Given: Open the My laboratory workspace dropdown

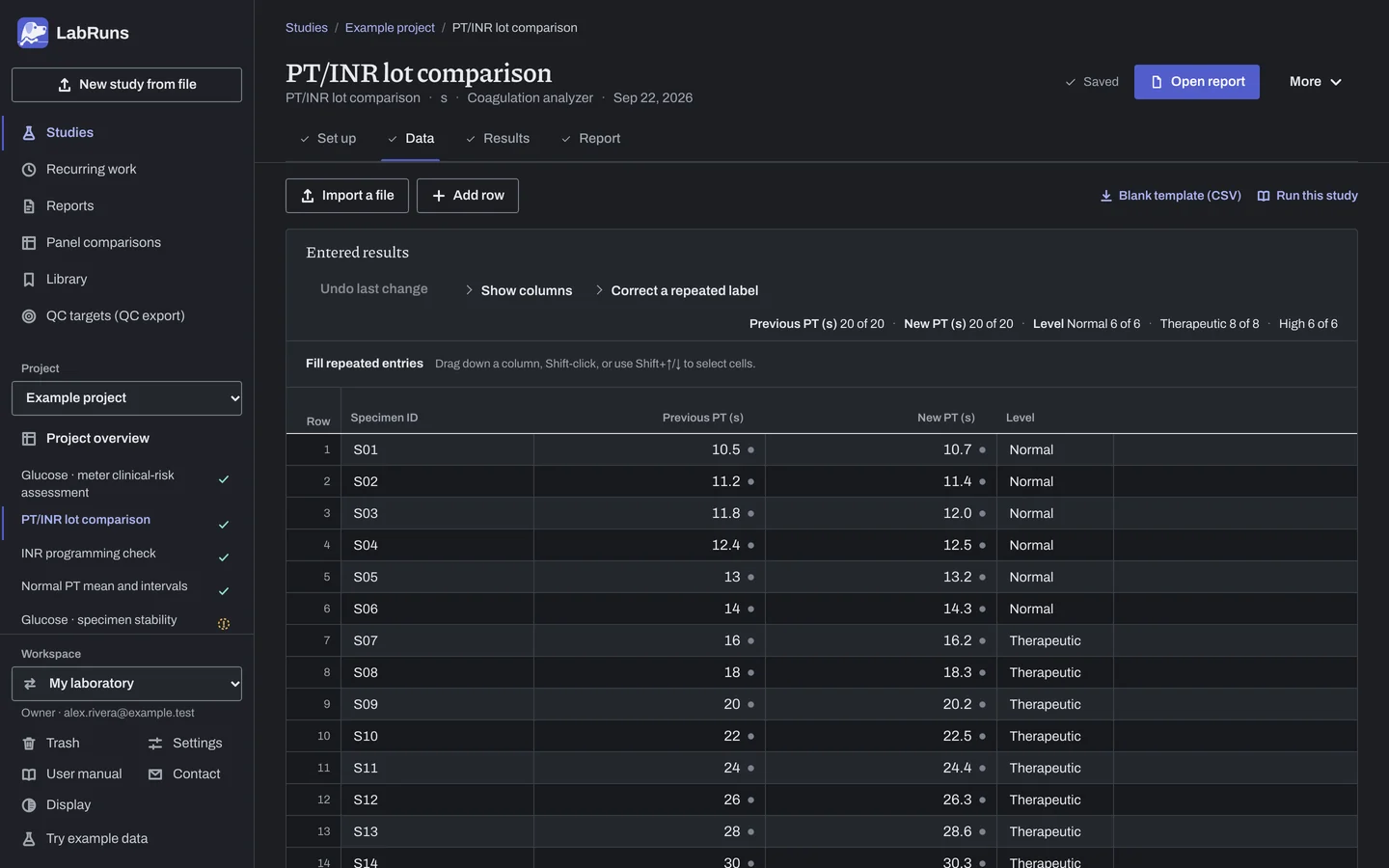Looking at the screenshot, I should (x=126, y=684).
